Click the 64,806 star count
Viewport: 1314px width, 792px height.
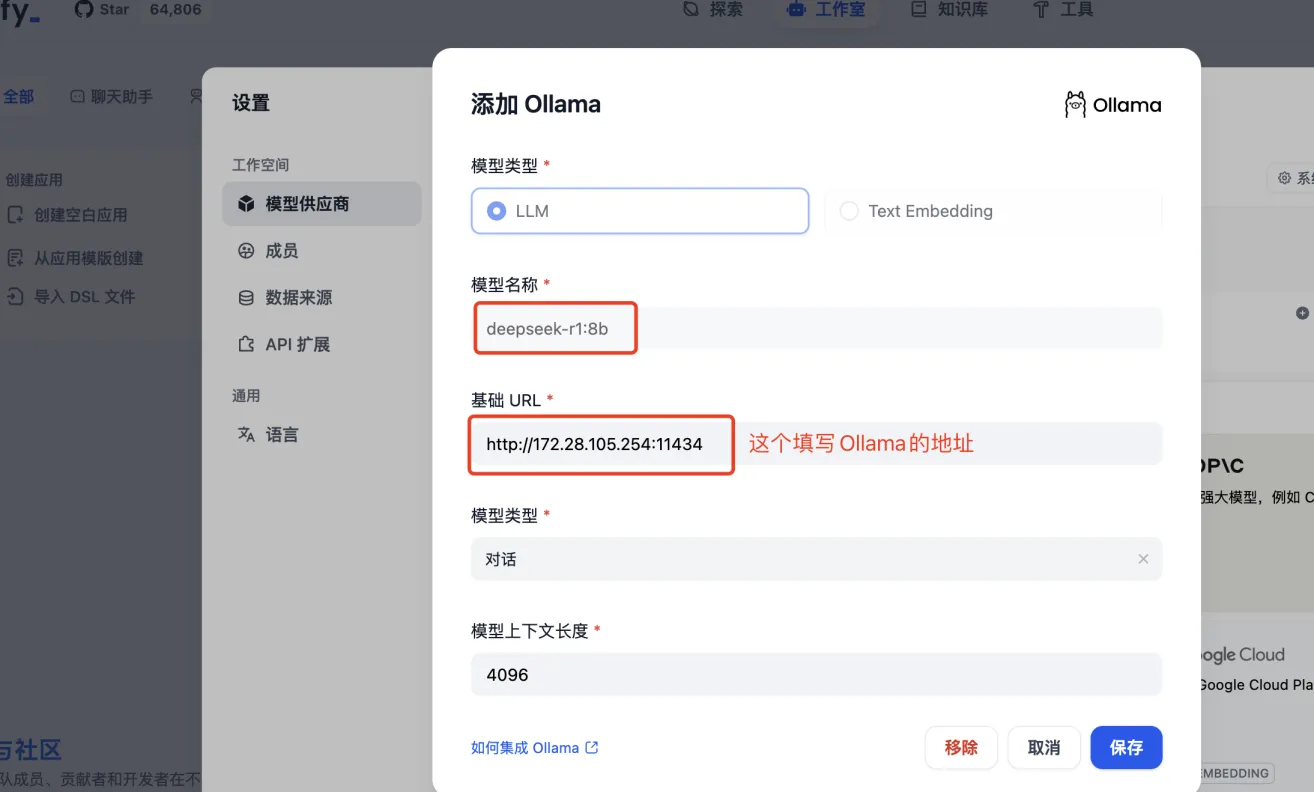point(175,9)
